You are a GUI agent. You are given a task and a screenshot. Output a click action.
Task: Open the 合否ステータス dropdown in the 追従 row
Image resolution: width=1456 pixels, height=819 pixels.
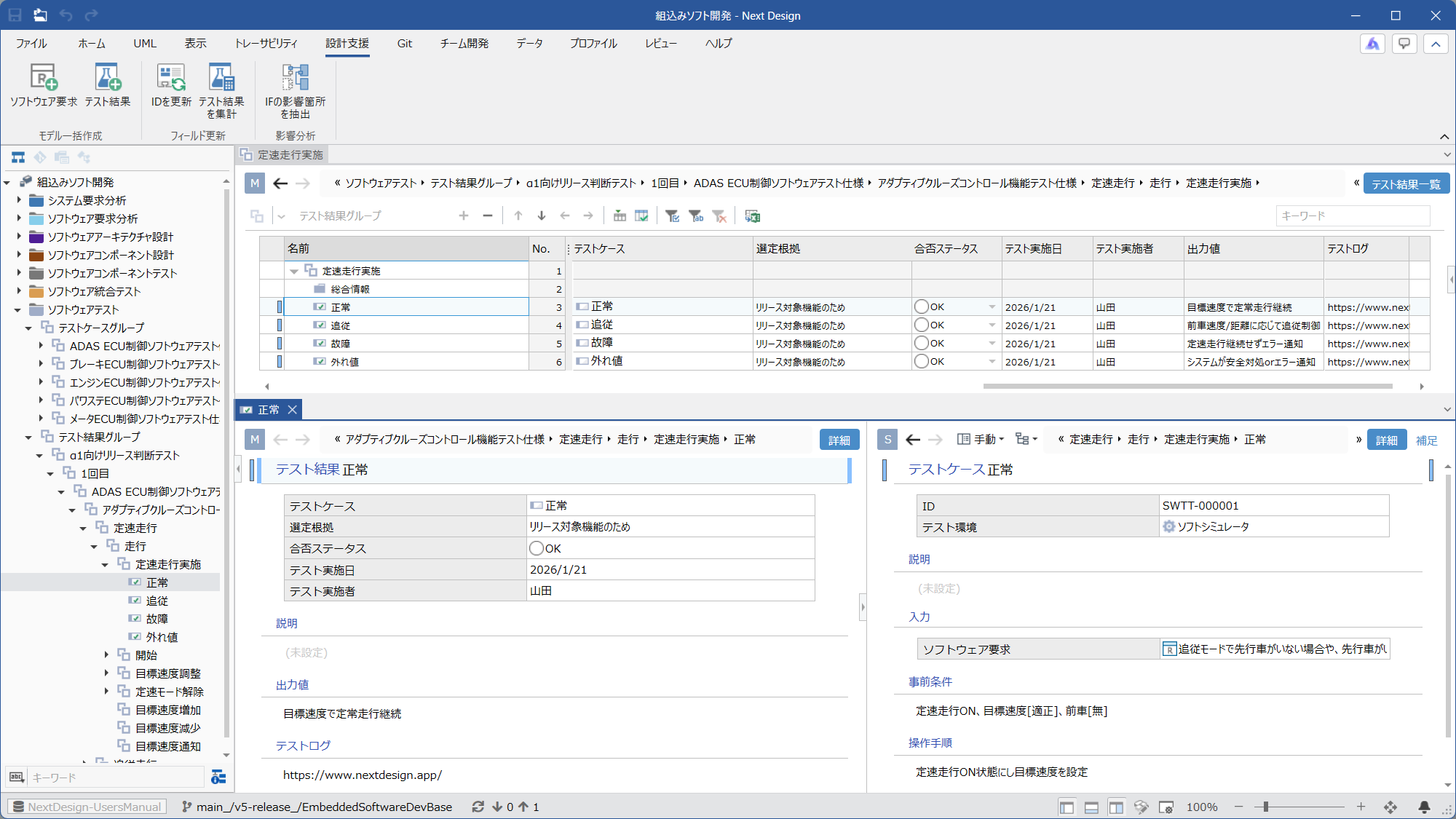[992, 325]
